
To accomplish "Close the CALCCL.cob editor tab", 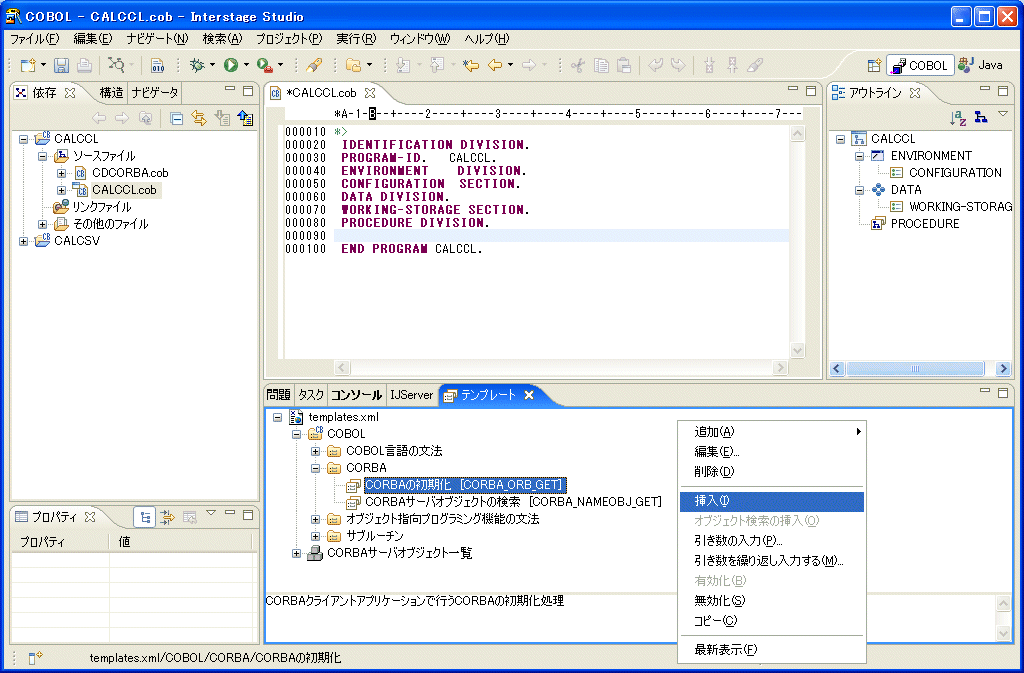I will pyautogui.click(x=370, y=93).
